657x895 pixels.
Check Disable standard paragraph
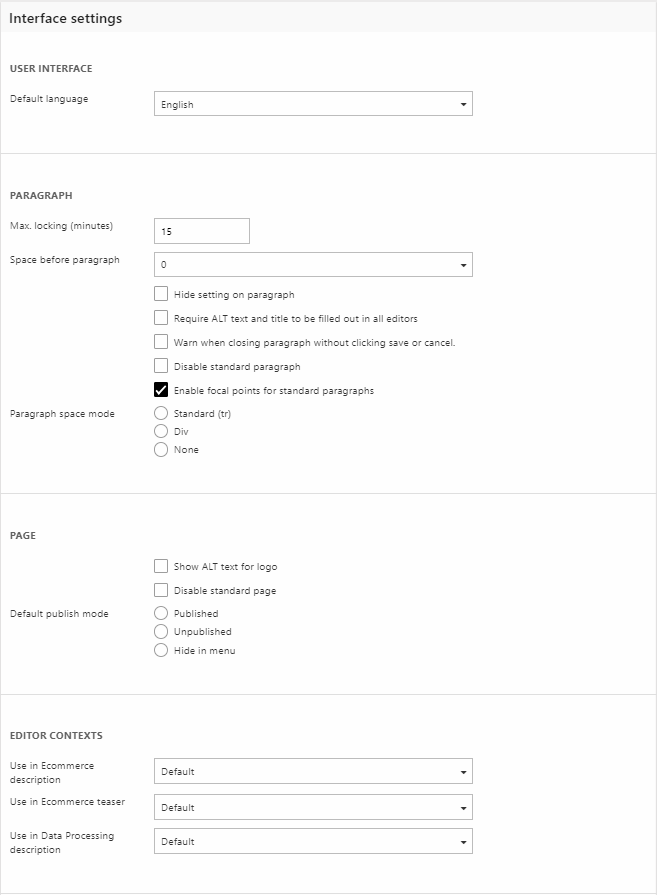coord(161,366)
